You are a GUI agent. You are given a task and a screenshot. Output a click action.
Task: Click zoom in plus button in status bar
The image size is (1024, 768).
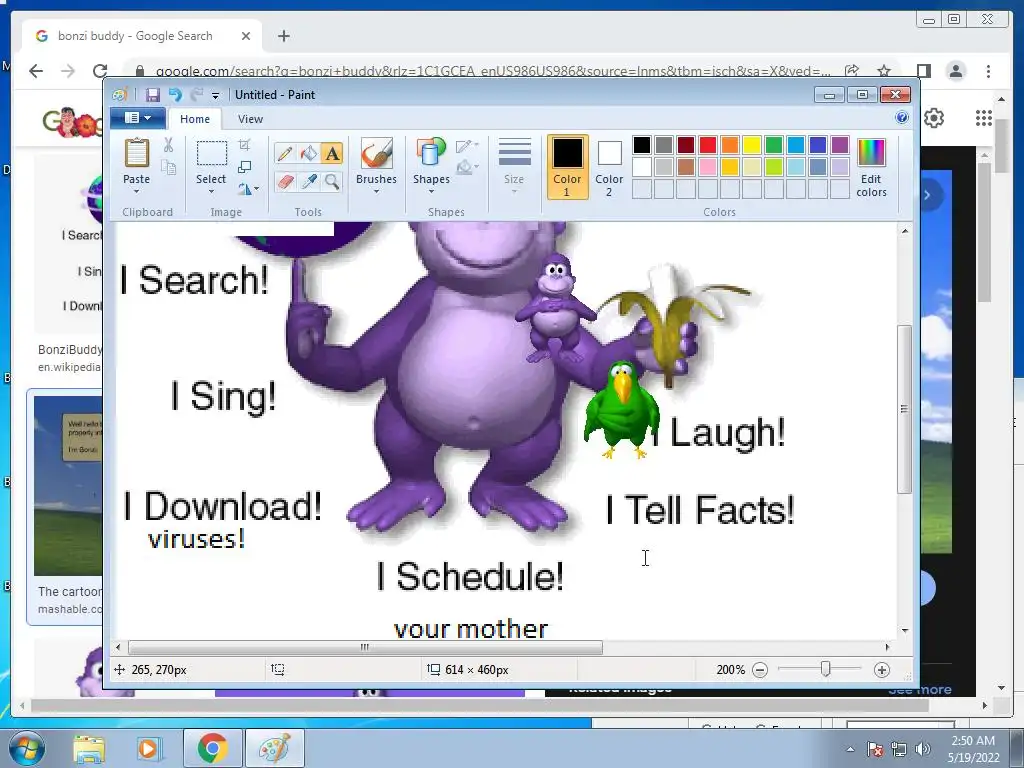[x=882, y=670]
